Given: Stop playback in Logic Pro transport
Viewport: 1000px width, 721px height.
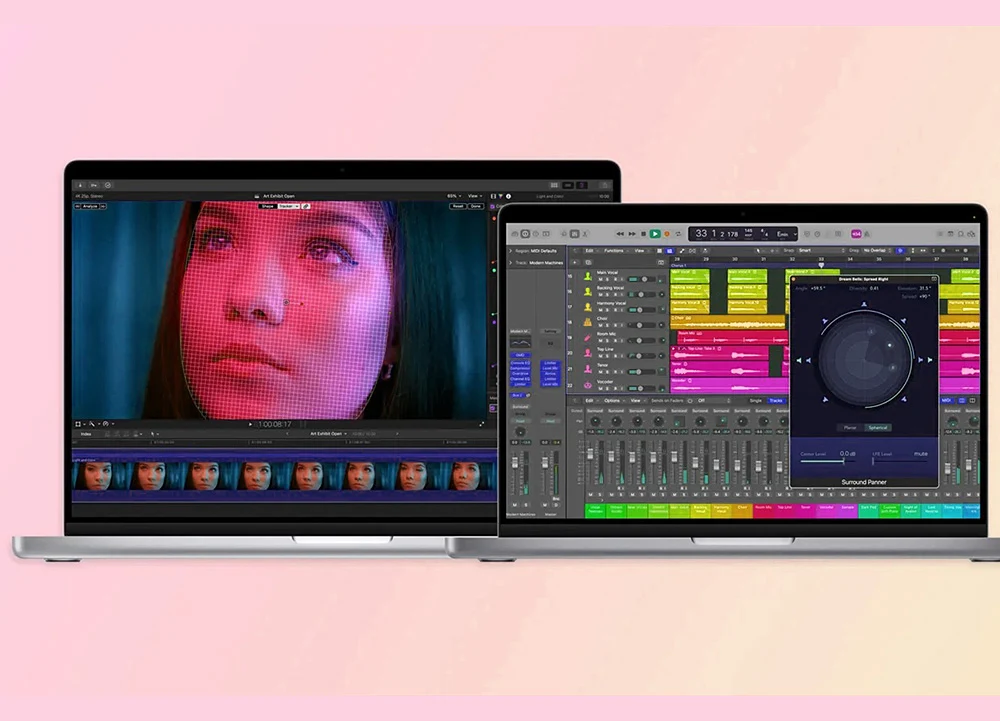Looking at the screenshot, I should pyautogui.click(x=643, y=234).
